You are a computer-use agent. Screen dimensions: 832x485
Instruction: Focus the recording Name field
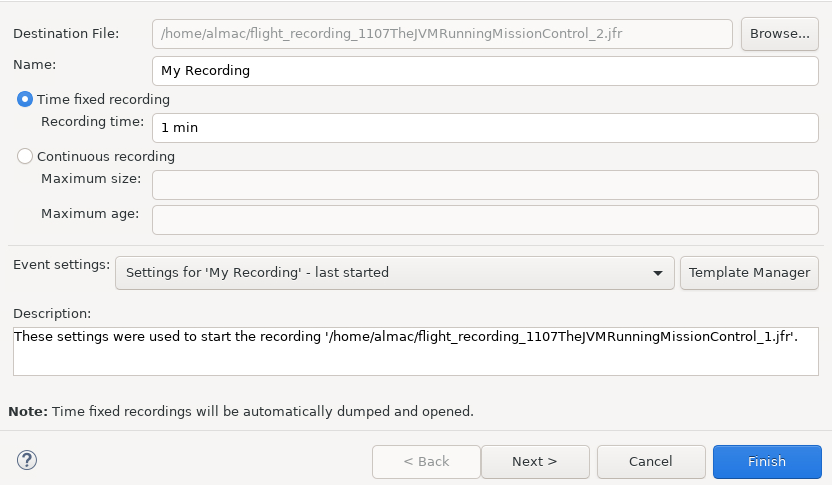click(485, 71)
